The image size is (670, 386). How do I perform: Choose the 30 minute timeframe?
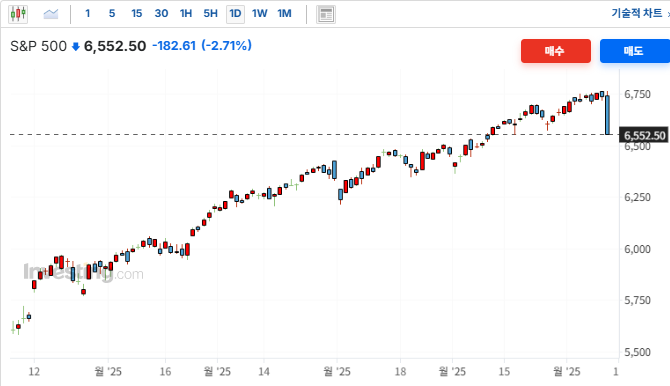pos(161,14)
